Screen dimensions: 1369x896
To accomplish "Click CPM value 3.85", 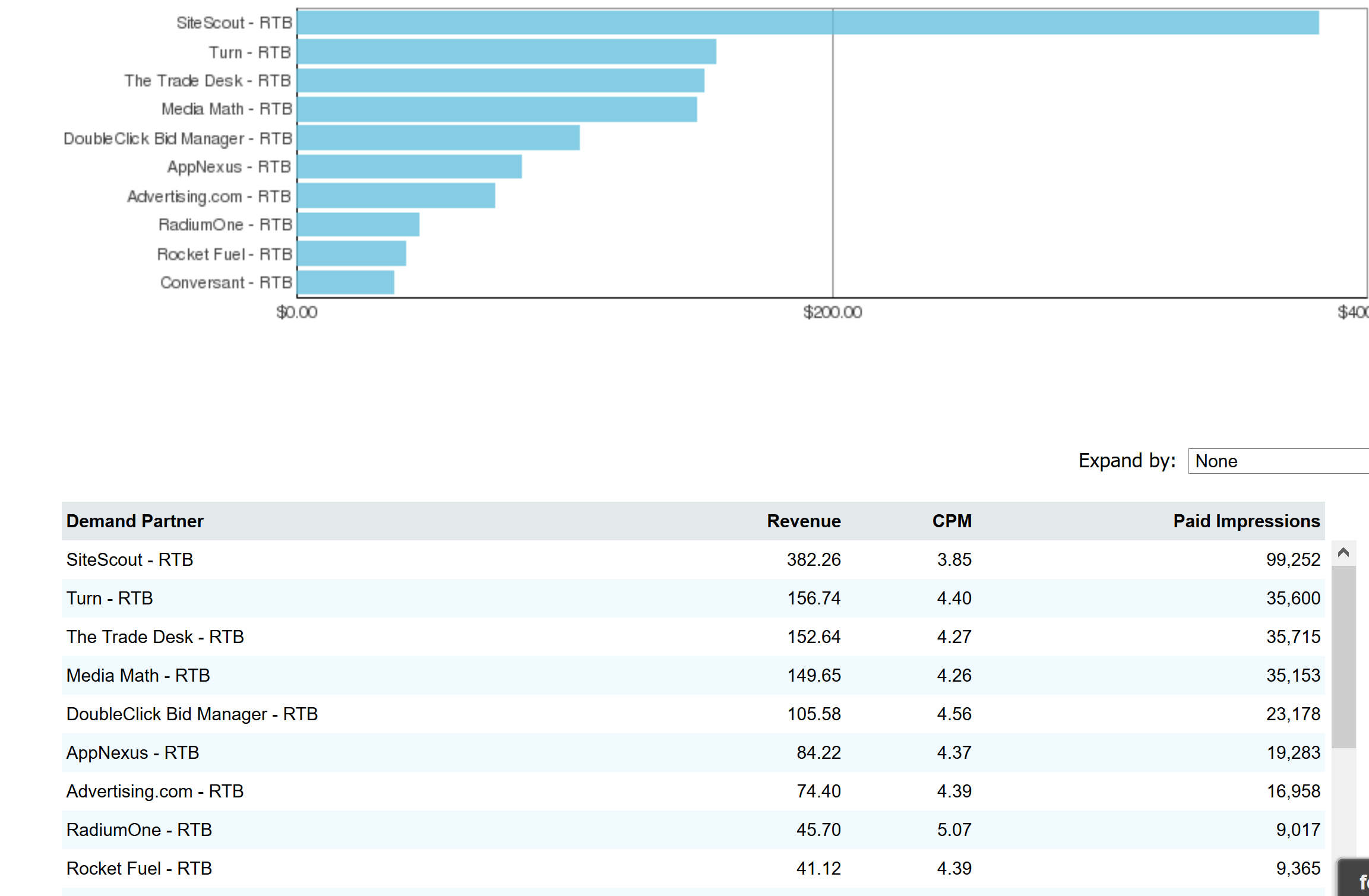I will [954, 559].
